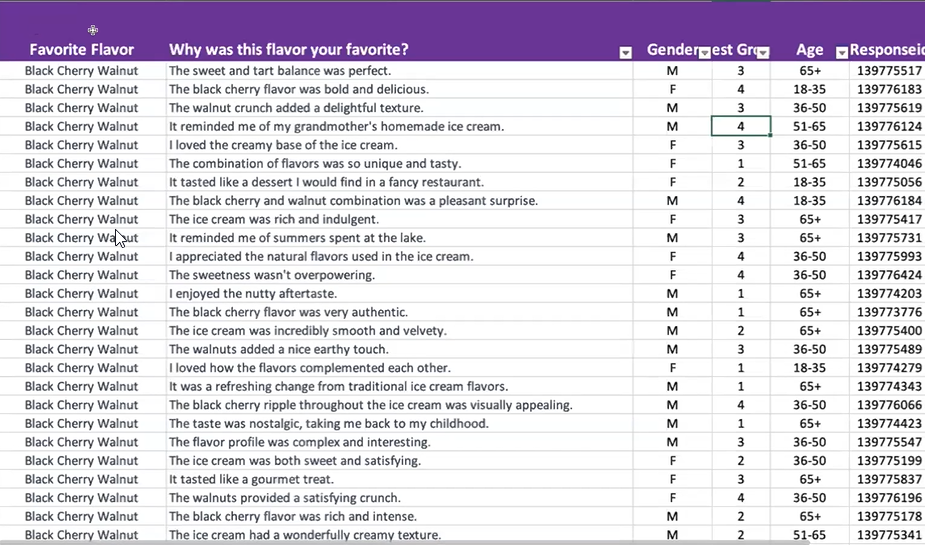
Task: Select the 'incredibly smooth and velvety' cell
Action: point(399,331)
